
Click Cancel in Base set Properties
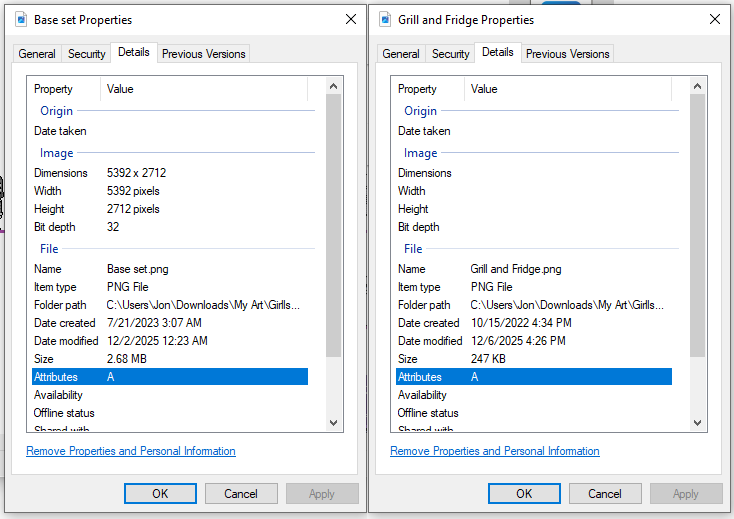[x=241, y=494]
